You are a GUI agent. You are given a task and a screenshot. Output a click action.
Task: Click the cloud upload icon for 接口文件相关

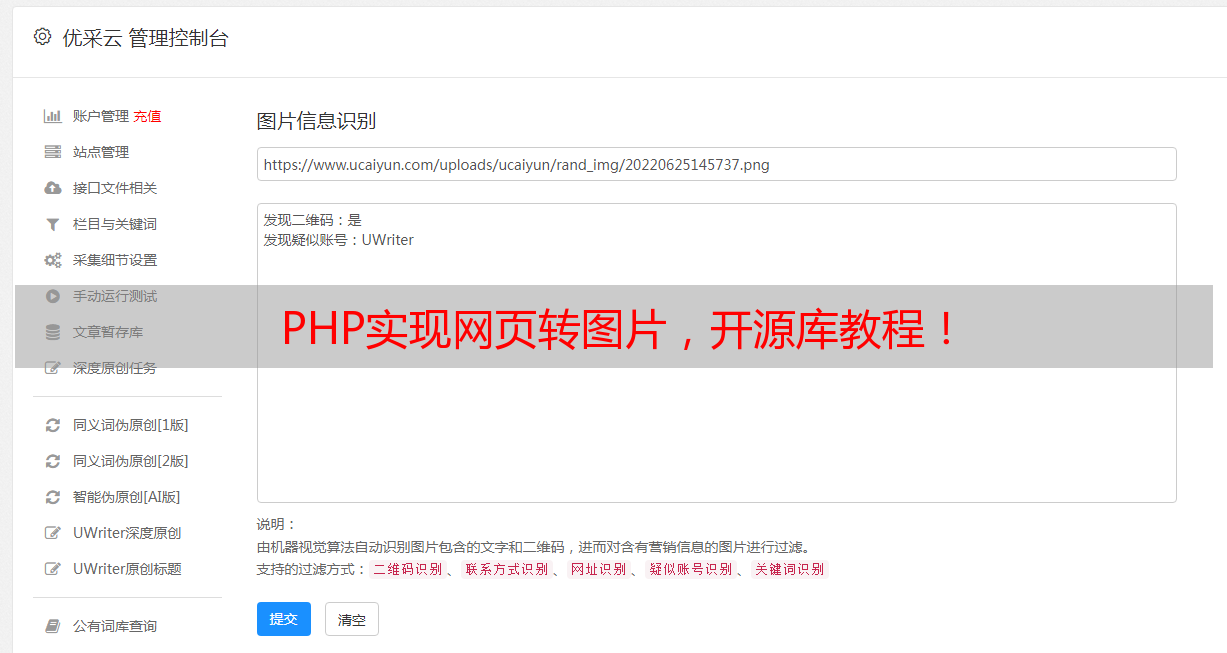tap(53, 188)
